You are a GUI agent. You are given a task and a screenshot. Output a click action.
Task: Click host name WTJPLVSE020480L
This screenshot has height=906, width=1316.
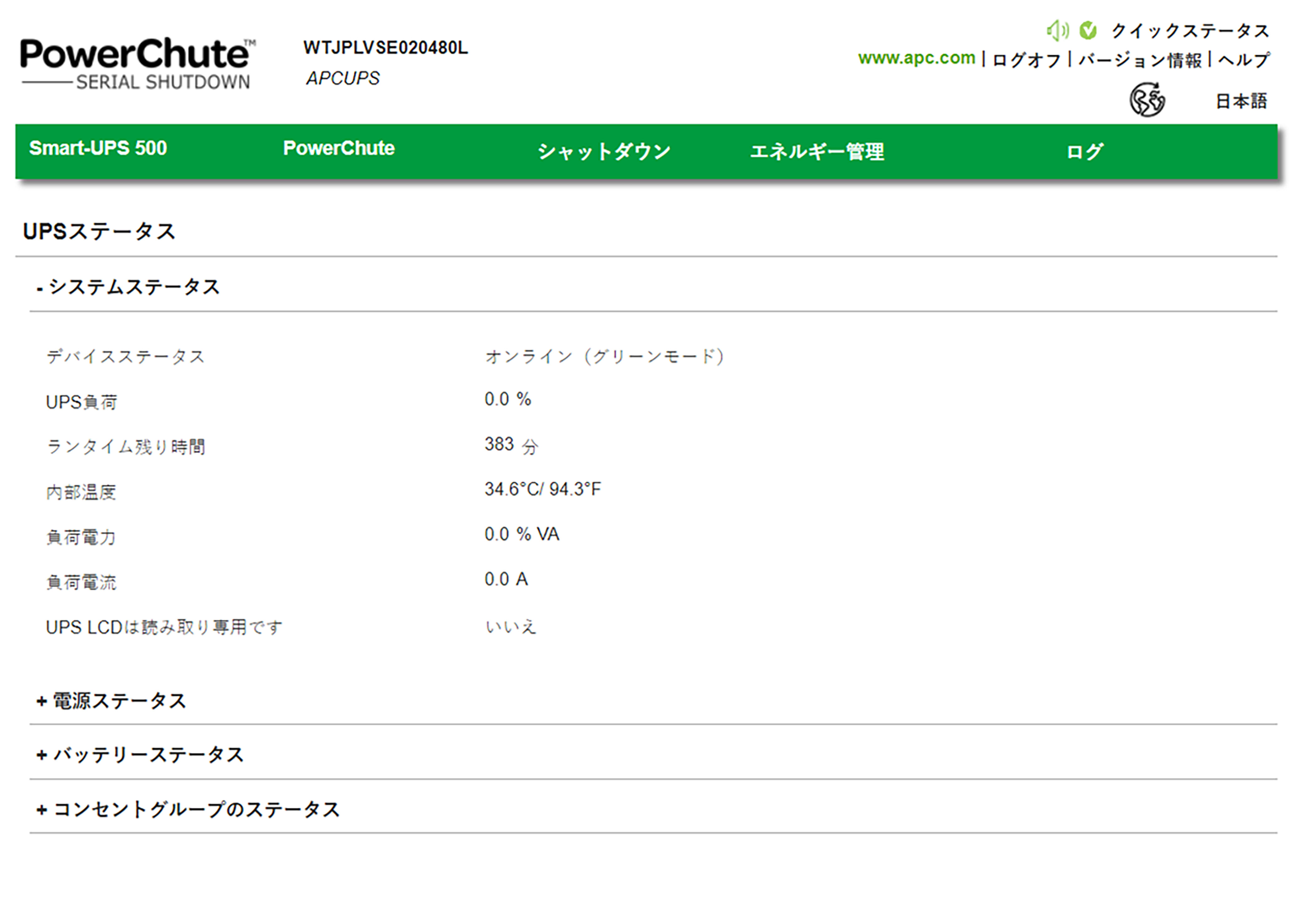tap(386, 48)
